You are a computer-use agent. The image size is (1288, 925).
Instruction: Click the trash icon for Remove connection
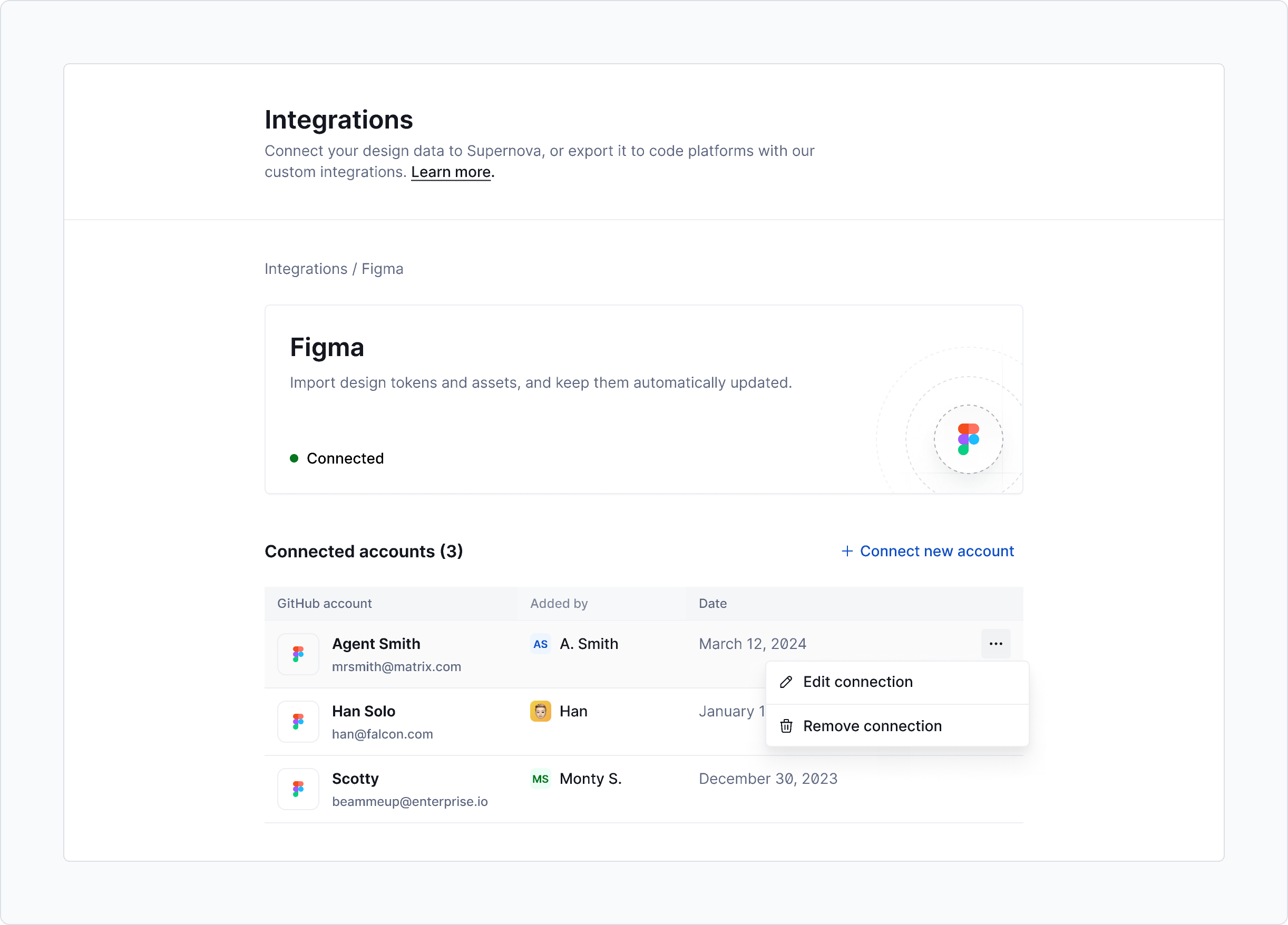click(x=786, y=726)
